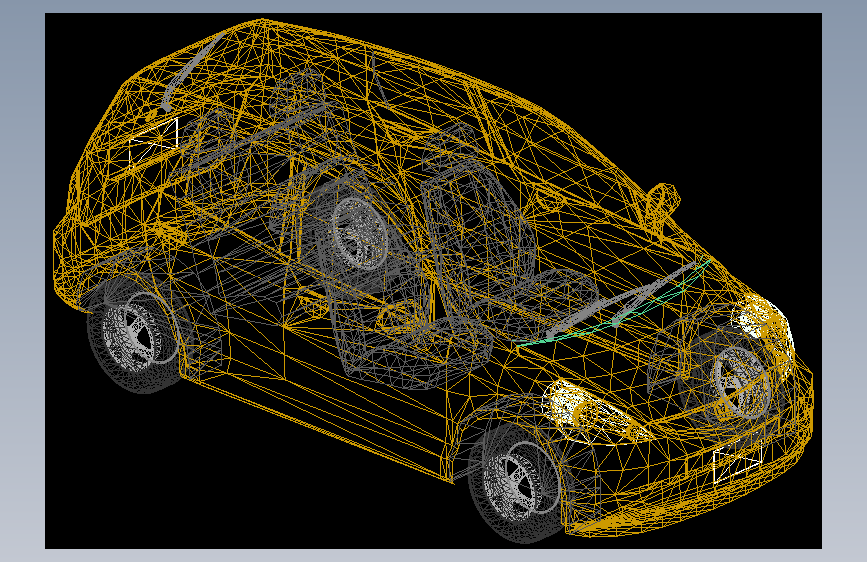Click the rear window wiper on the hatch
867x562 pixels.
[192, 72]
